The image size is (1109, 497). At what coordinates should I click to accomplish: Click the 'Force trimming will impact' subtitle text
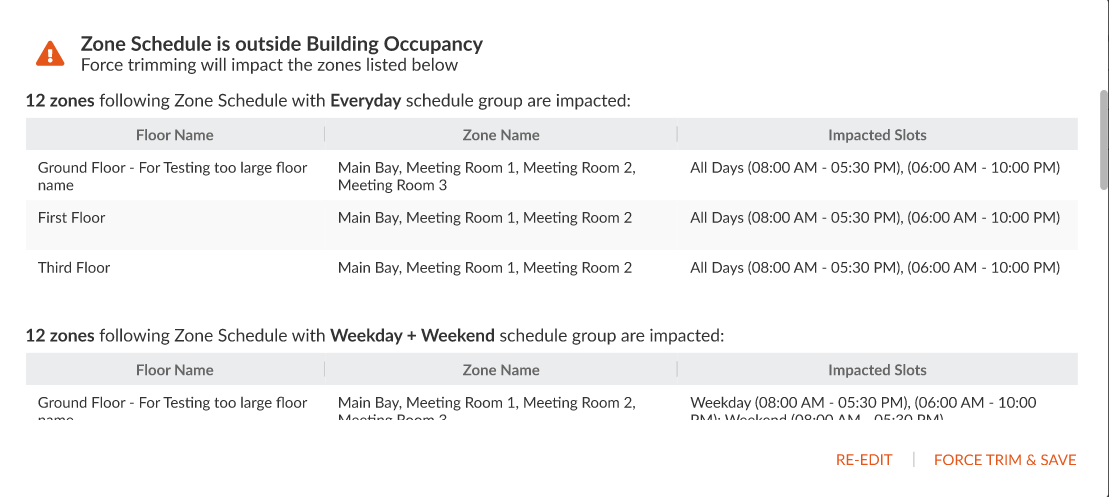click(x=269, y=66)
